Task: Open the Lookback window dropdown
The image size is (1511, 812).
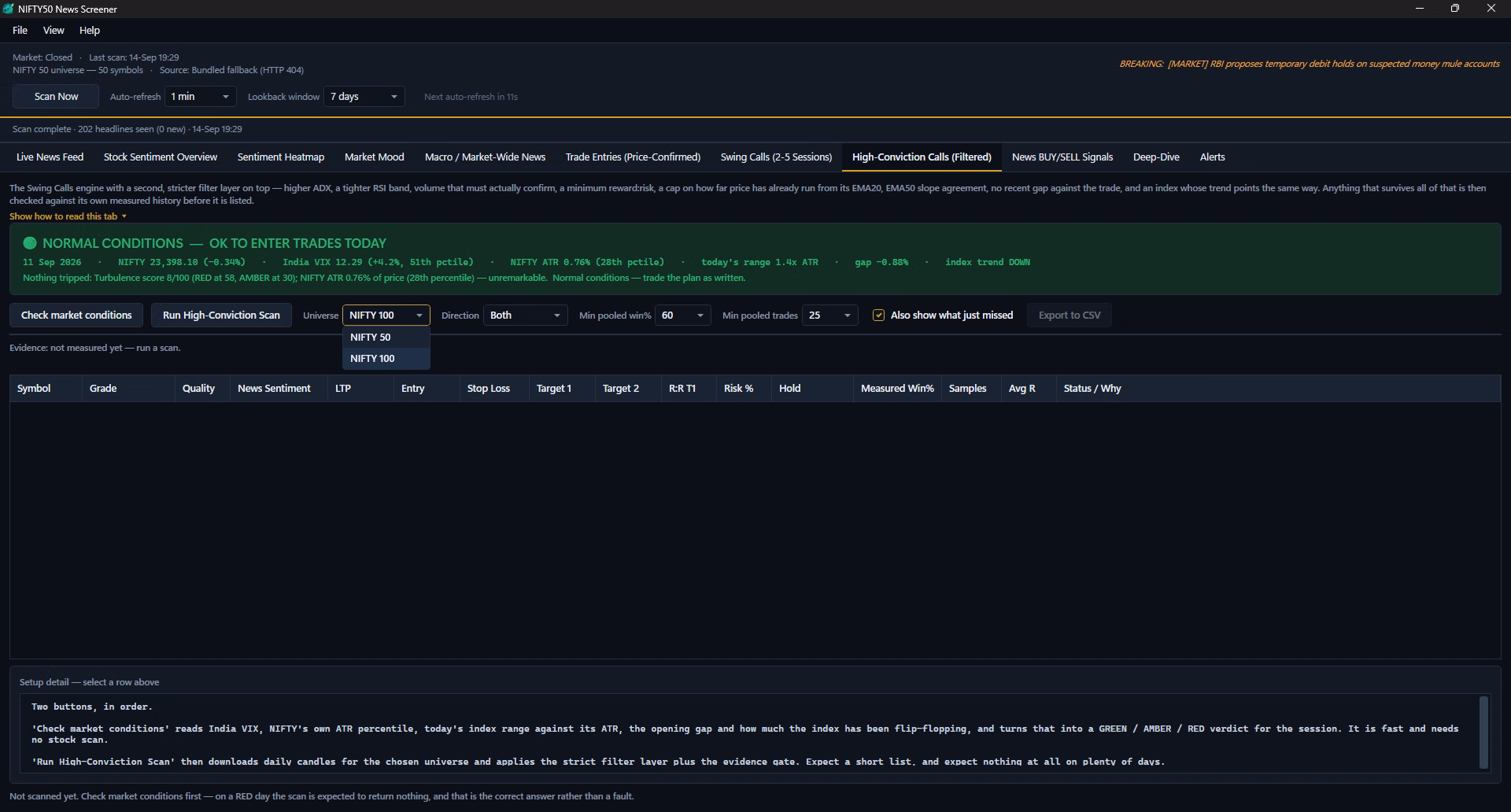Action: pos(364,97)
